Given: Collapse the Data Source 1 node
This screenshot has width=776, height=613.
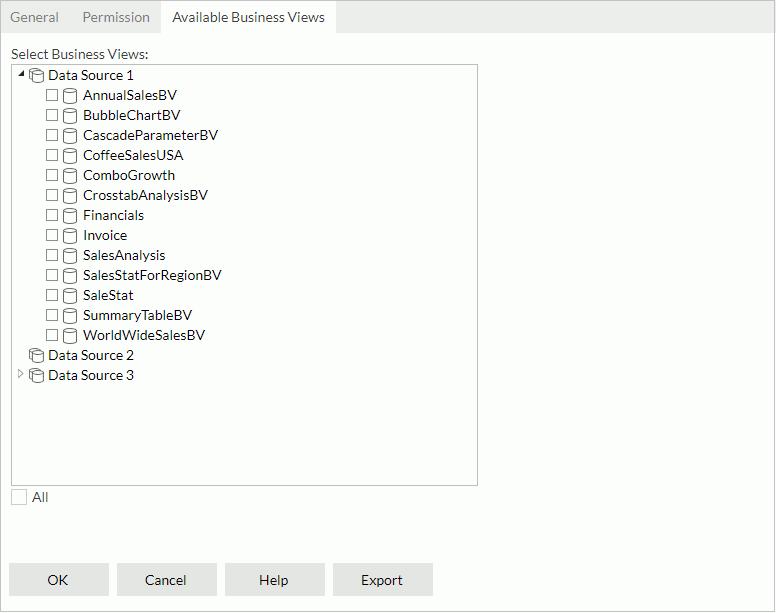Looking at the screenshot, I should click(x=21, y=75).
